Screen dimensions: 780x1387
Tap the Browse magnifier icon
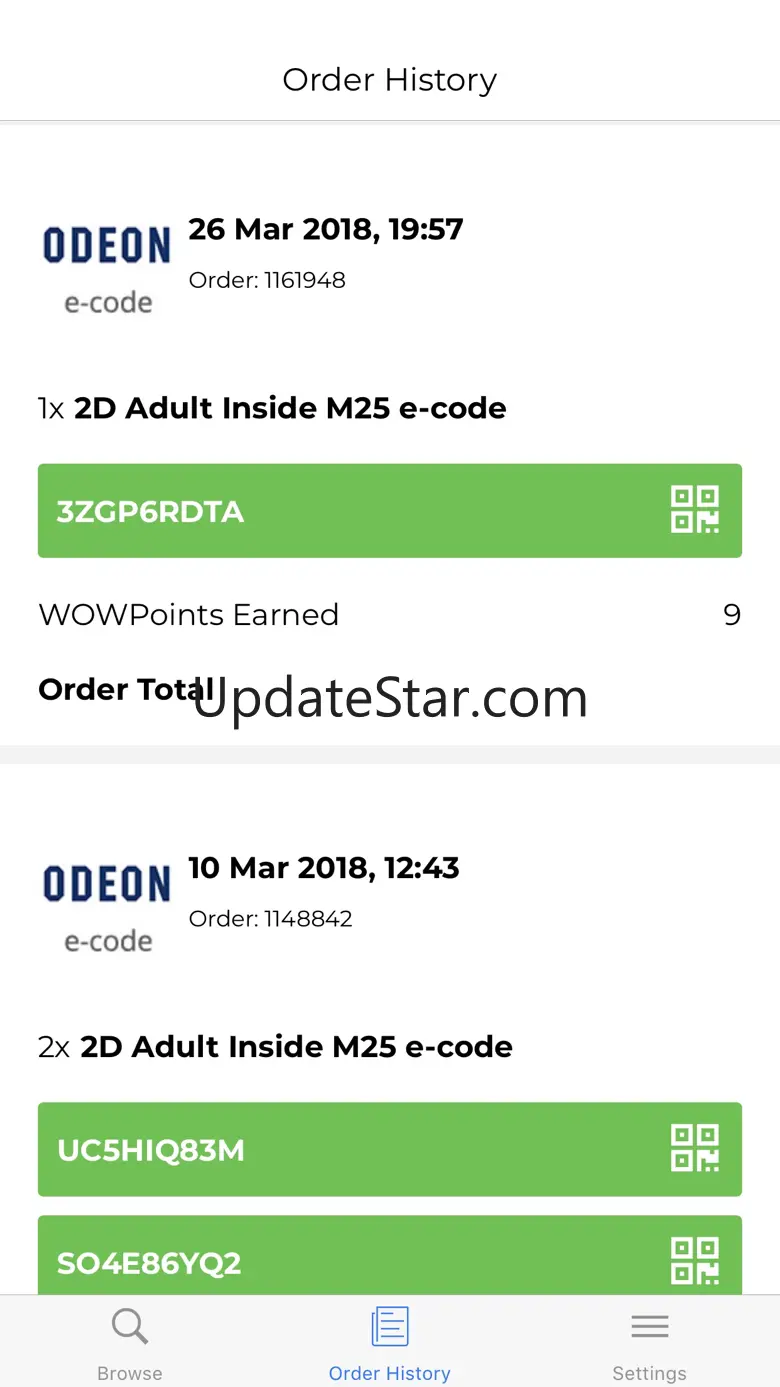point(130,1327)
